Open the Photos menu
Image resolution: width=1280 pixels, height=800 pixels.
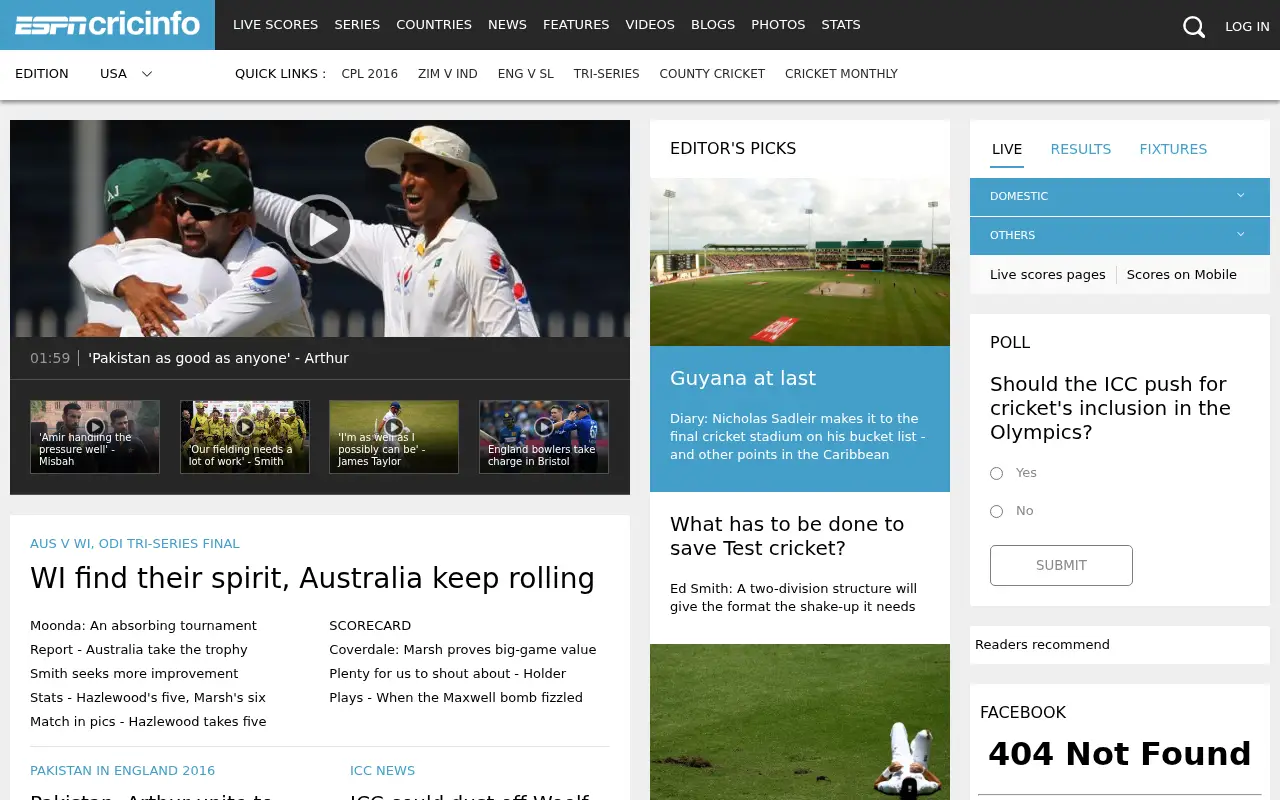(x=778, y=25)
